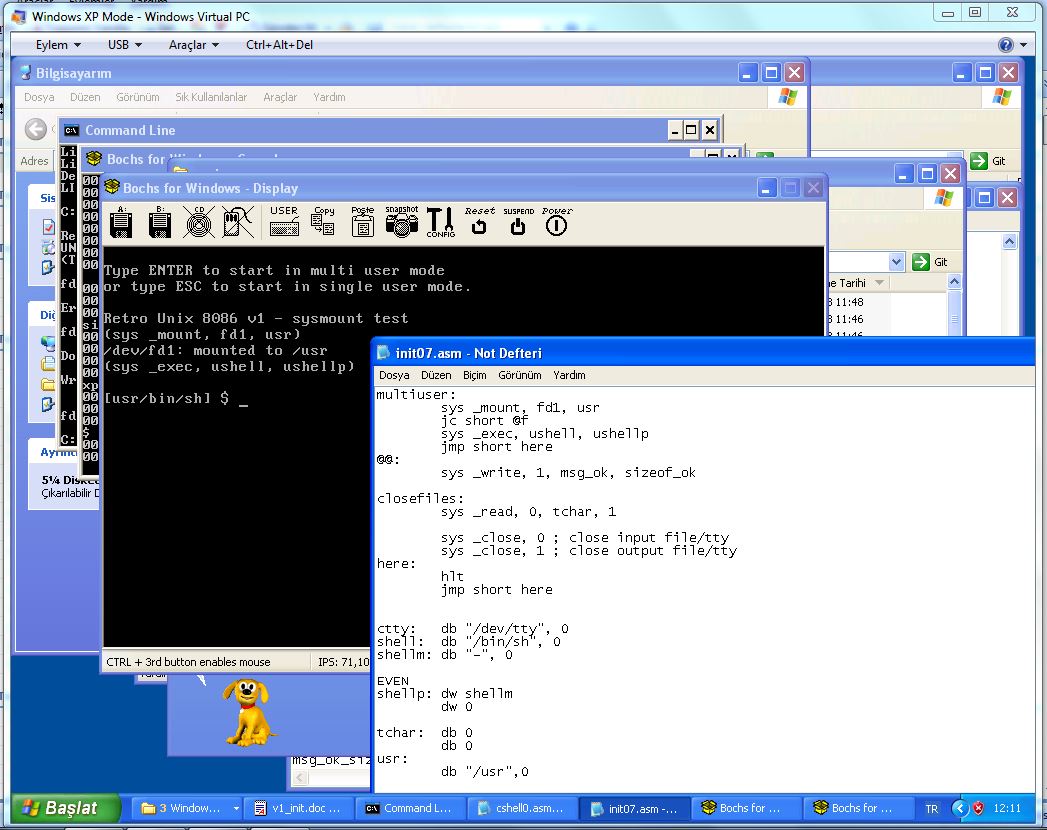The image size is (1047, 830).
Task: Open Bochs CONFIG tool icon
Action: pos(441,222)
